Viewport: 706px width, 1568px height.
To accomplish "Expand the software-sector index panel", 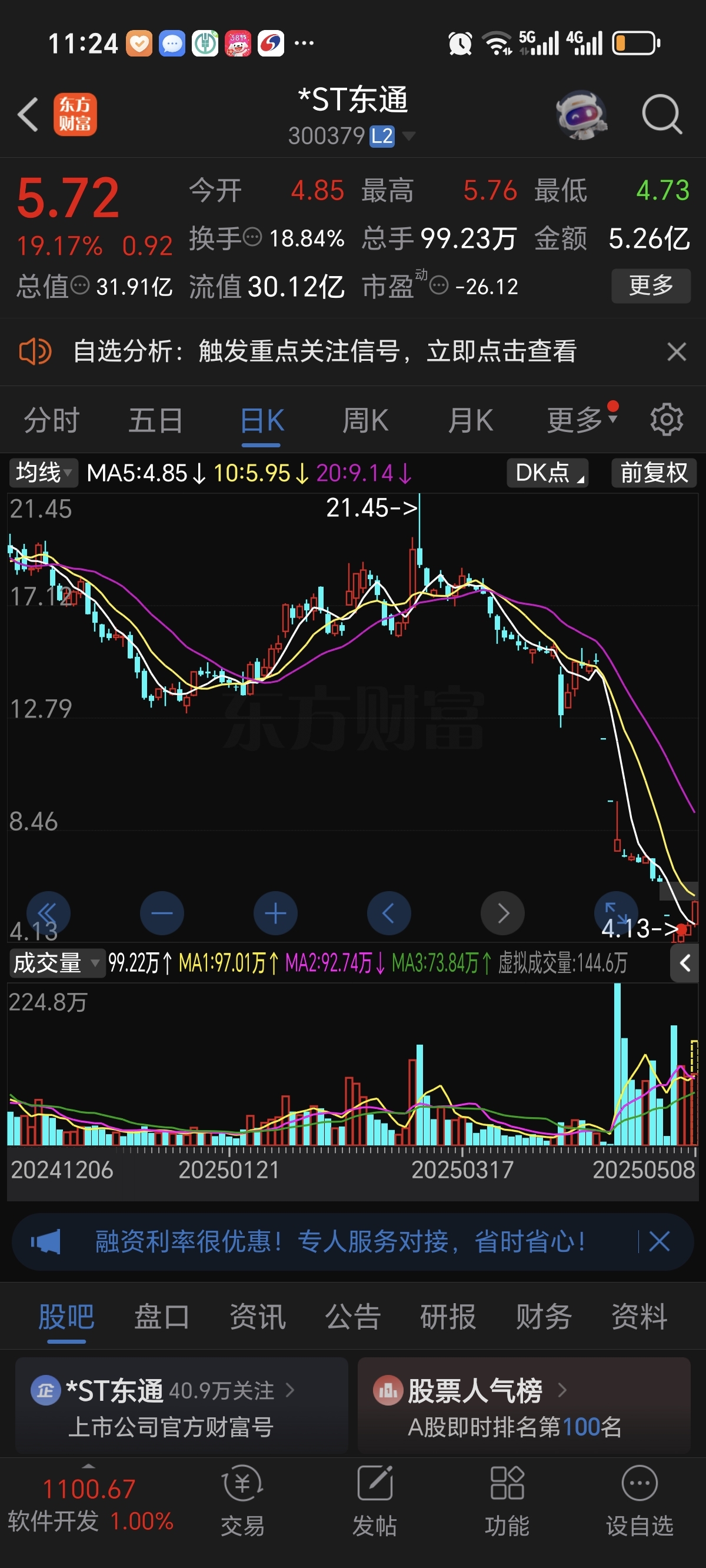I will click(x=89, y=1466).
